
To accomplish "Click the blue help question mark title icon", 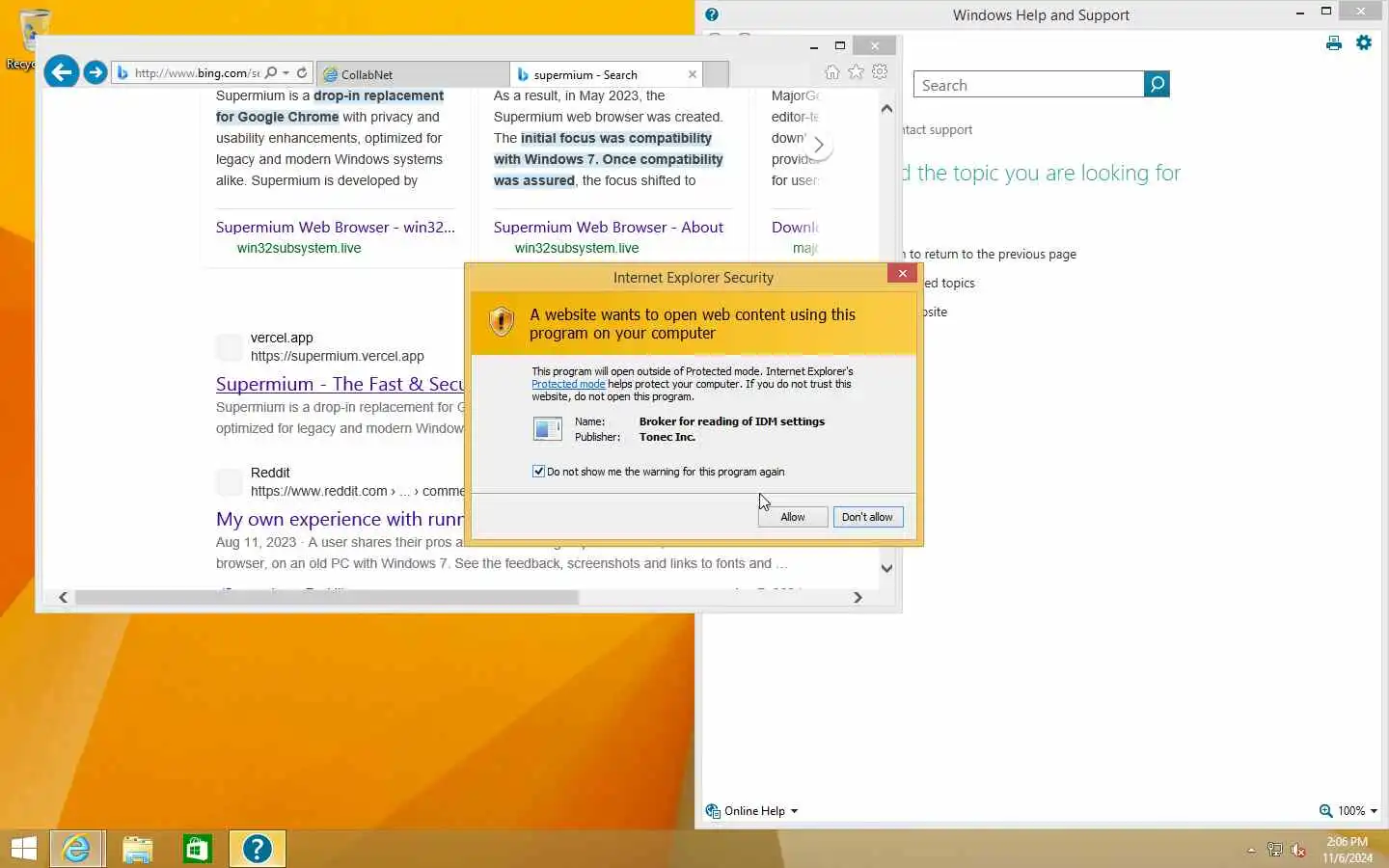I will [712, 14].
